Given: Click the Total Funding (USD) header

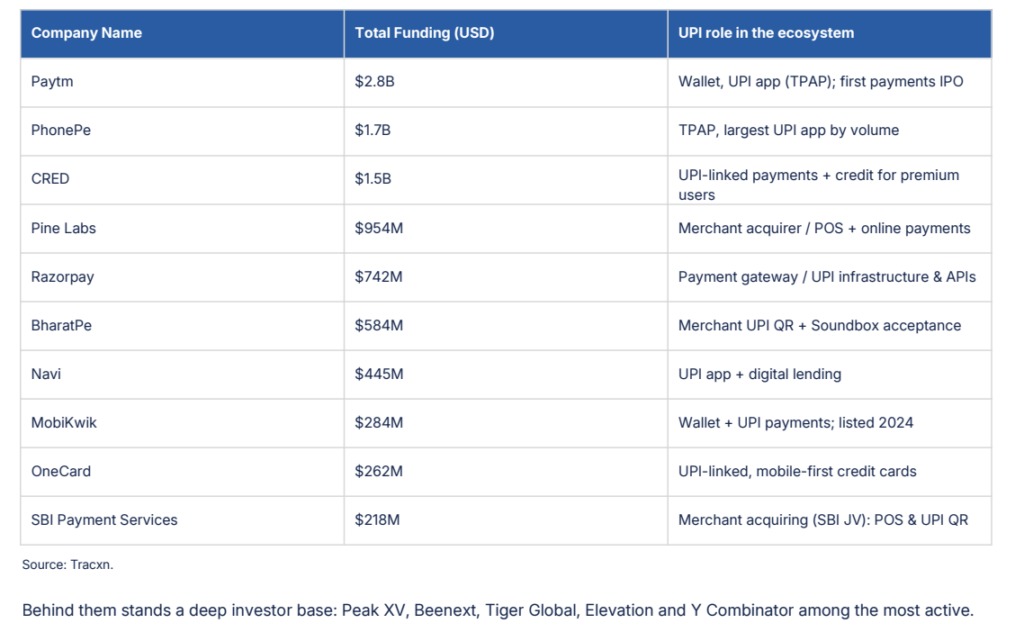Looking at the screenshot, I should (x=424, y=33).
